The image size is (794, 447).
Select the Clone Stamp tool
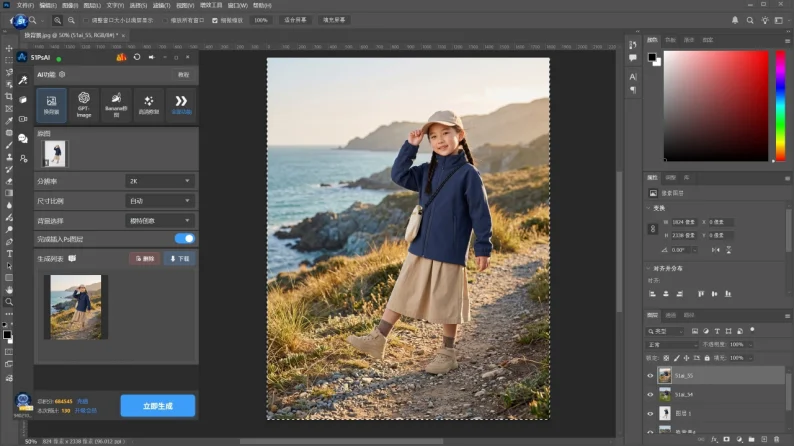pos(9,157)
